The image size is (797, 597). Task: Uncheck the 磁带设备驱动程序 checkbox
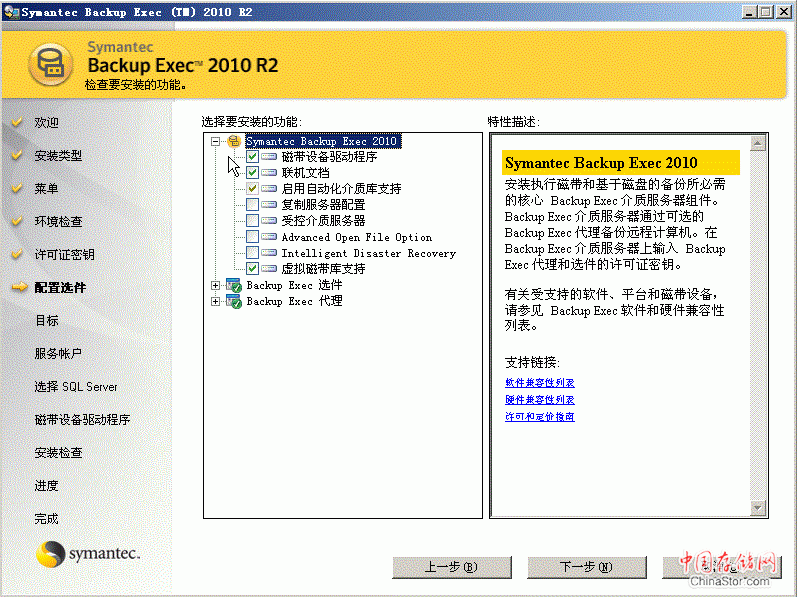tap(252, 157)
